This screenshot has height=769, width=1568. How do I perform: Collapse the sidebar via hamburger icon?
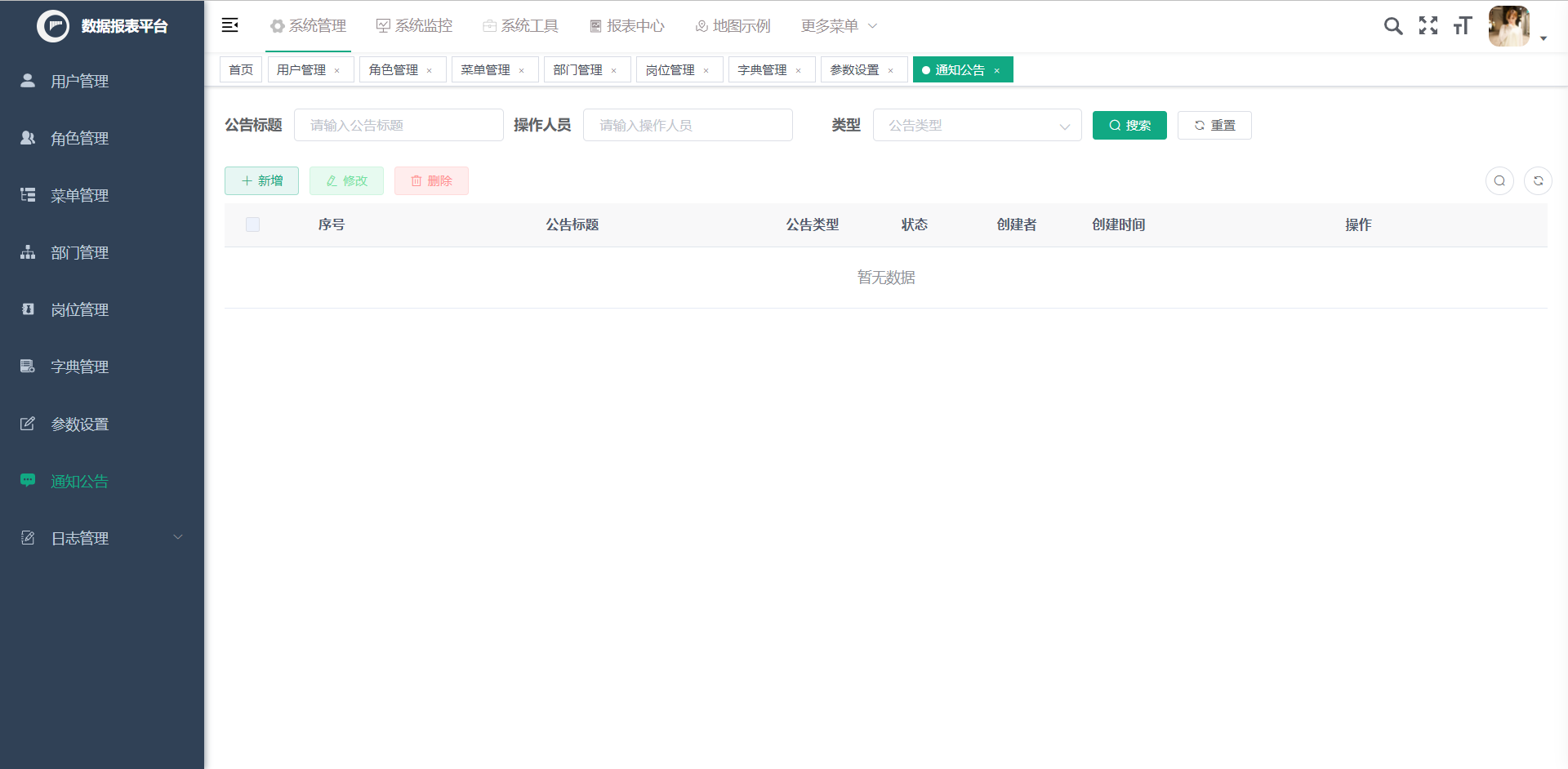[x=230, y=25]
